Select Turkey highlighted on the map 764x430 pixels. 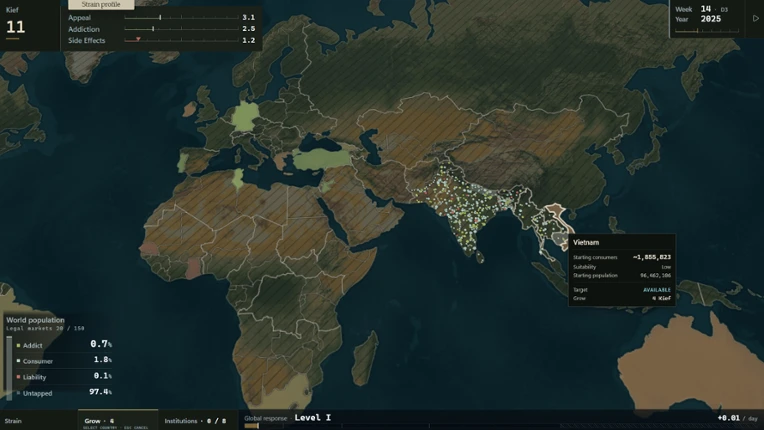tap(322, 159)
